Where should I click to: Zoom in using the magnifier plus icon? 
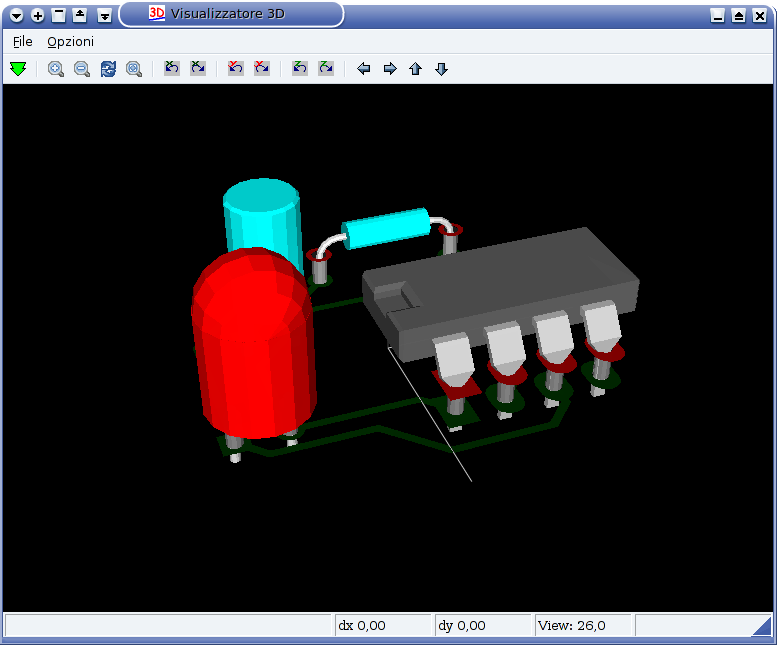pos(56,69)
